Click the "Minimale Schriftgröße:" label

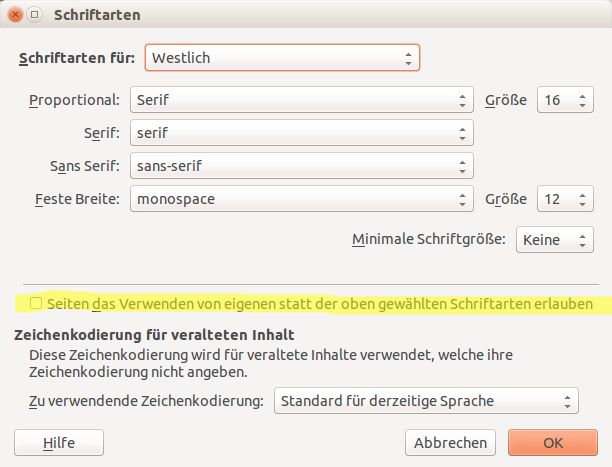tap(429, 240)
